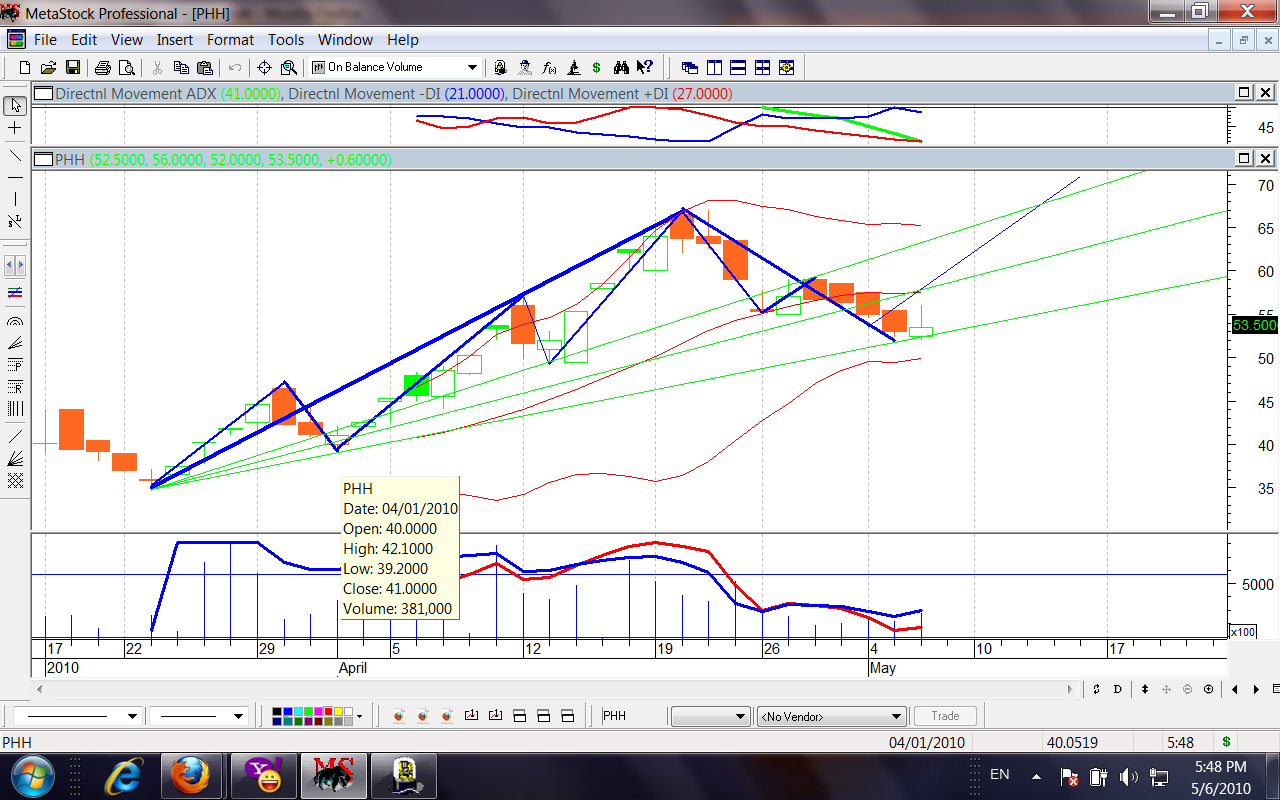Viewport: 1280px width, 800px height.
Task: Click Firefox in the taskbar
Action: [x=190, y=776]
